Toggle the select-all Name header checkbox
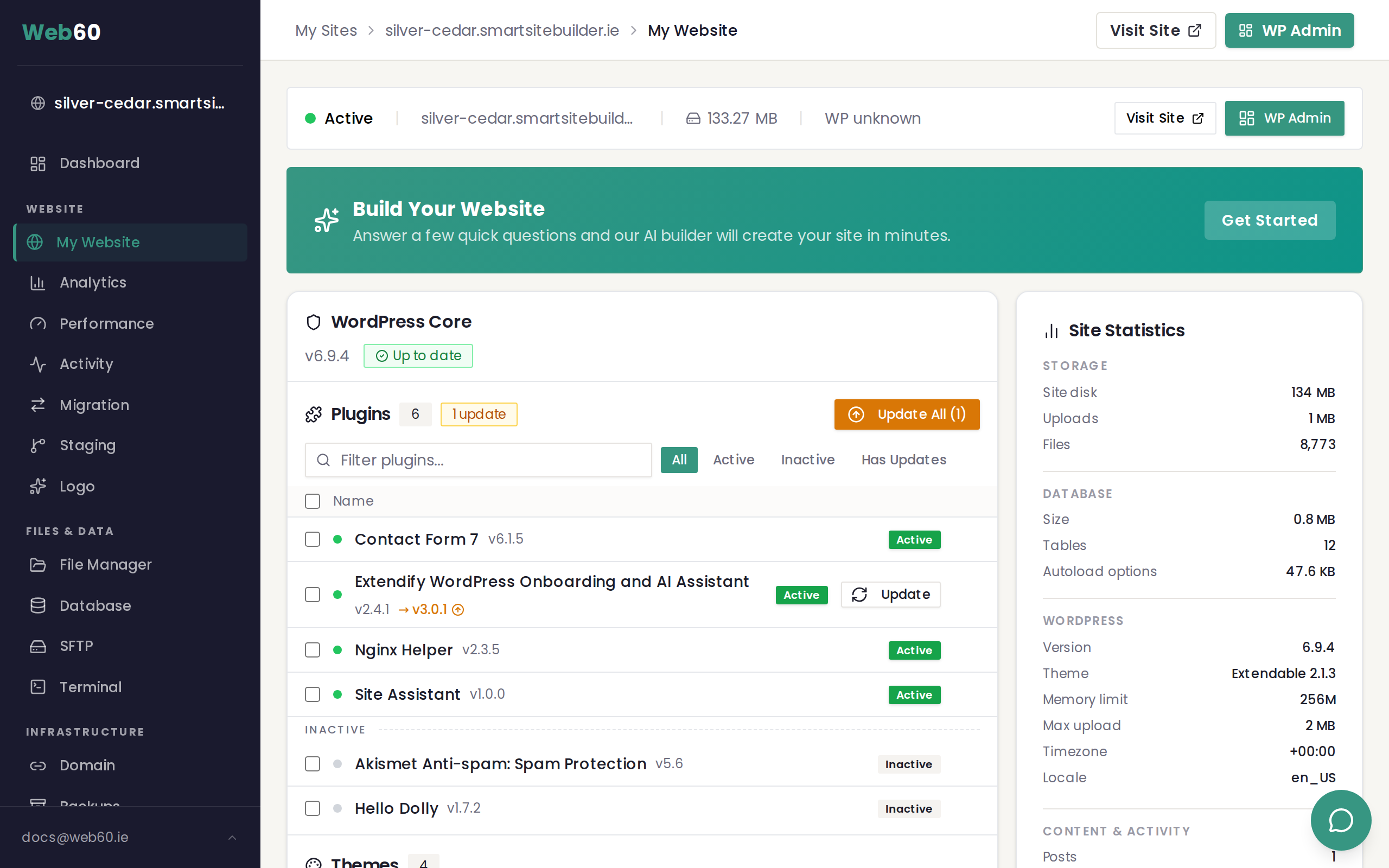The height and width of the screenshot is (868, 1389). click(312, 501)
